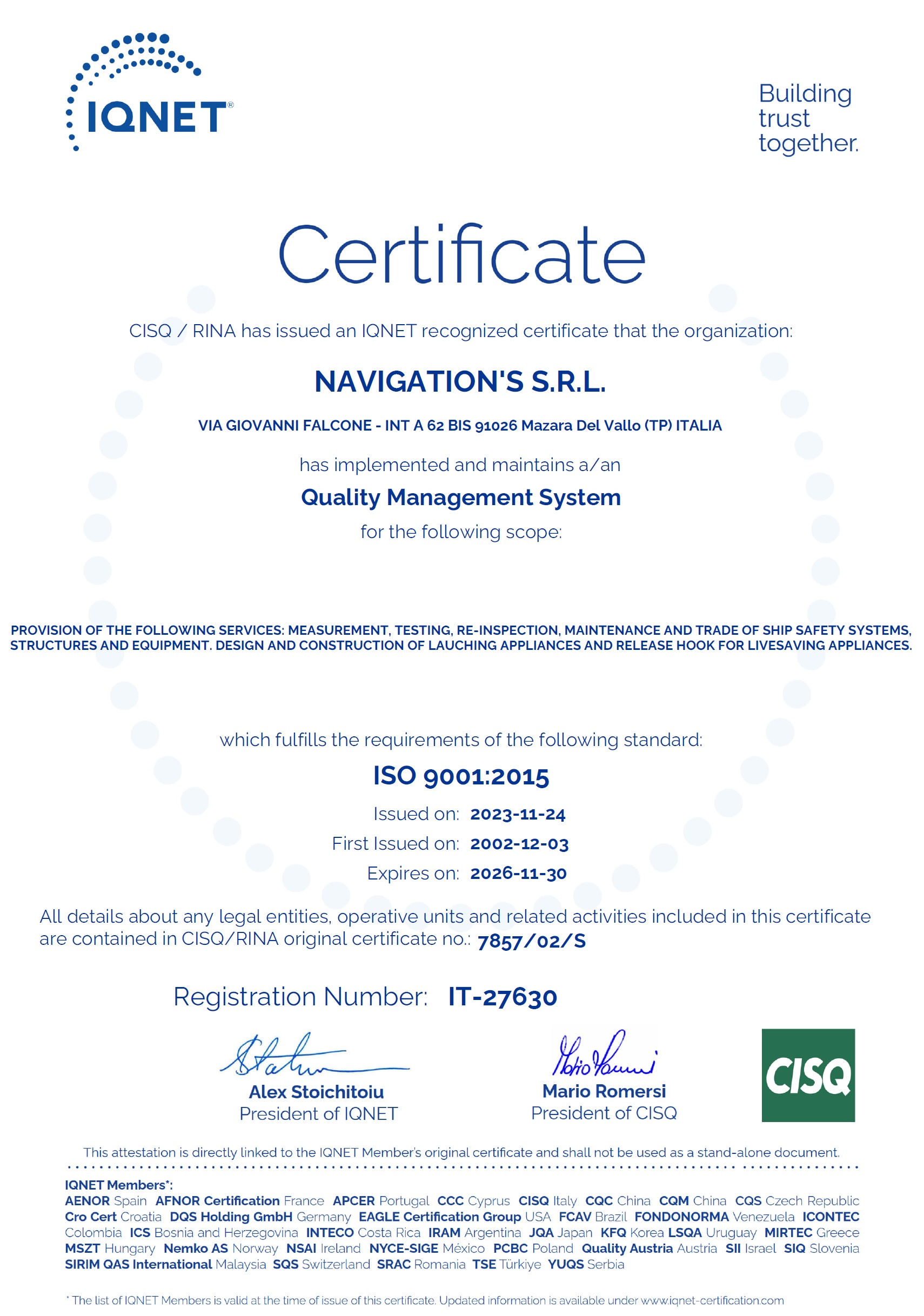Viewport: 924px width, 1316px height.
Task: Click 'Nemko AS' member entry
Action: click(x=196, y=1248)
